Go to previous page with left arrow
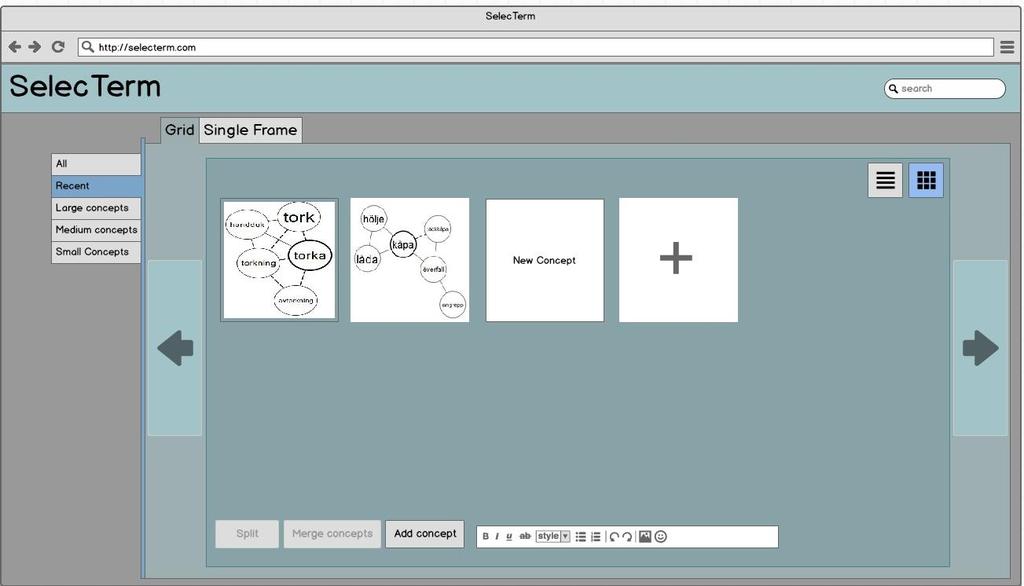Viewport: 1024px width, 586px height. (175, 348)
